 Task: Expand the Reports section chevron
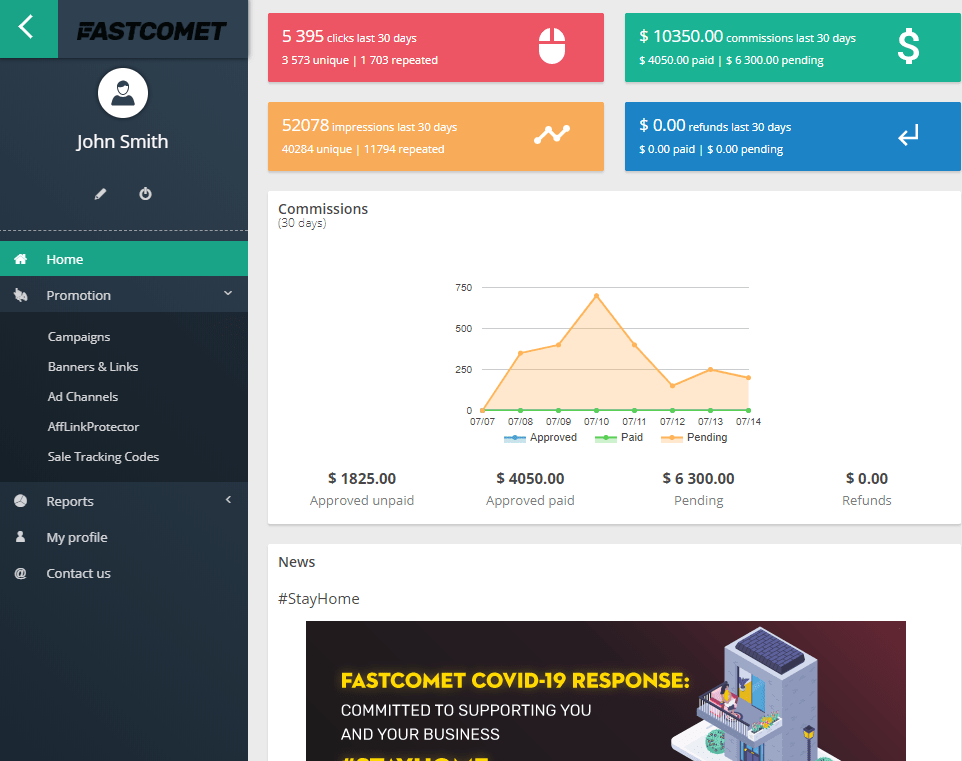(228, 500)
